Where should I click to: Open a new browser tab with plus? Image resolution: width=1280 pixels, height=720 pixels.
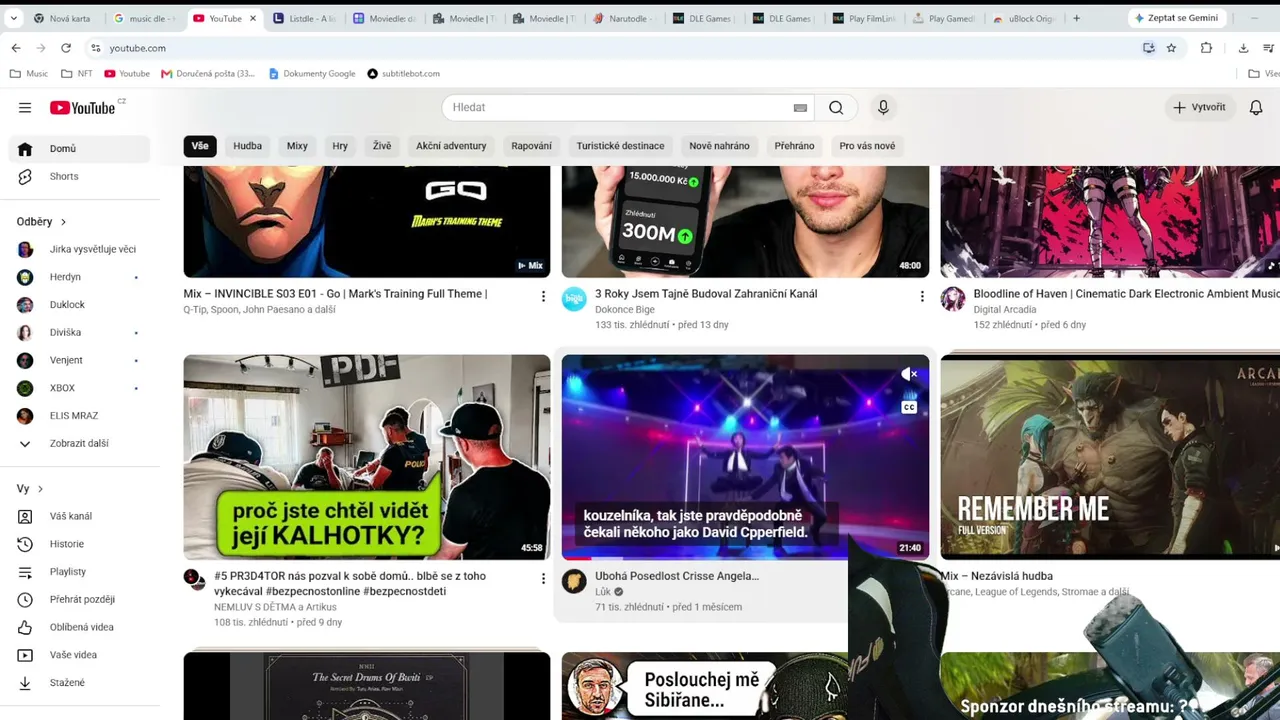[x=1076, y=18]
